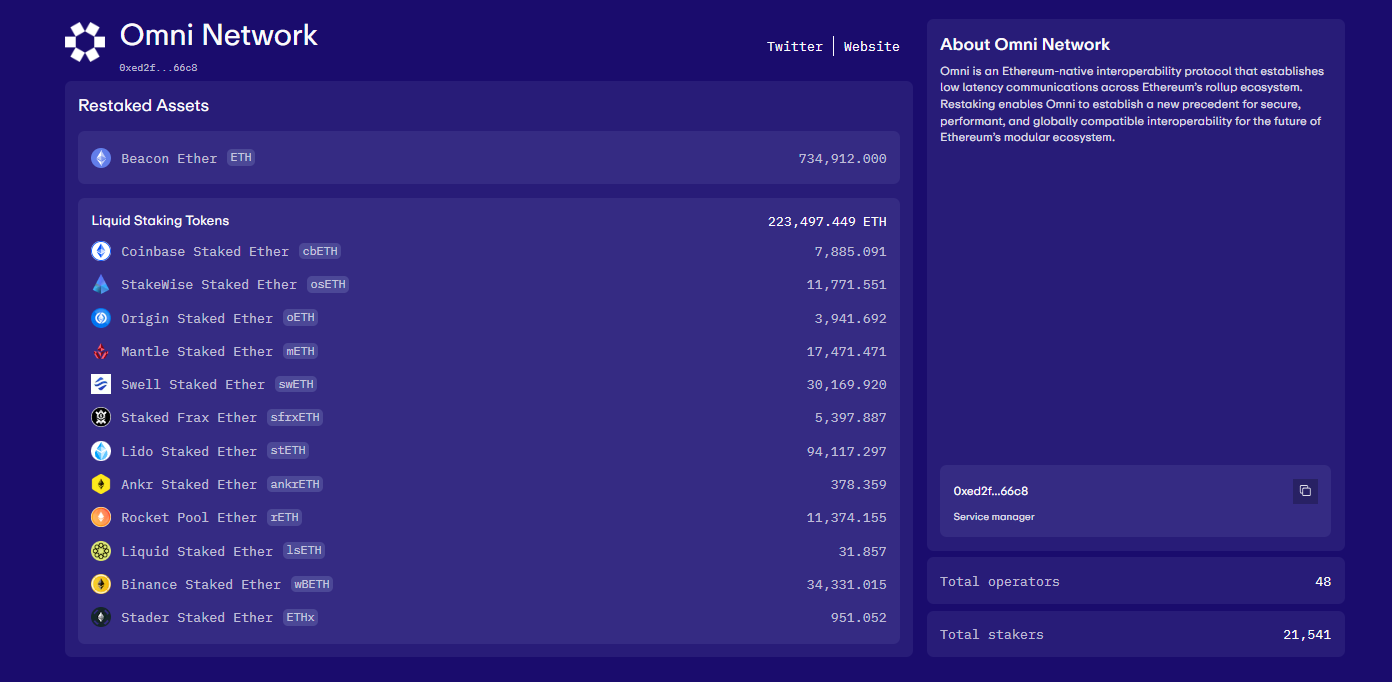Image resolution: width=1392 pixels, height=682 pixels.
Task: Click the header address 0xed2f...66c8
Action: pos(158,68)
